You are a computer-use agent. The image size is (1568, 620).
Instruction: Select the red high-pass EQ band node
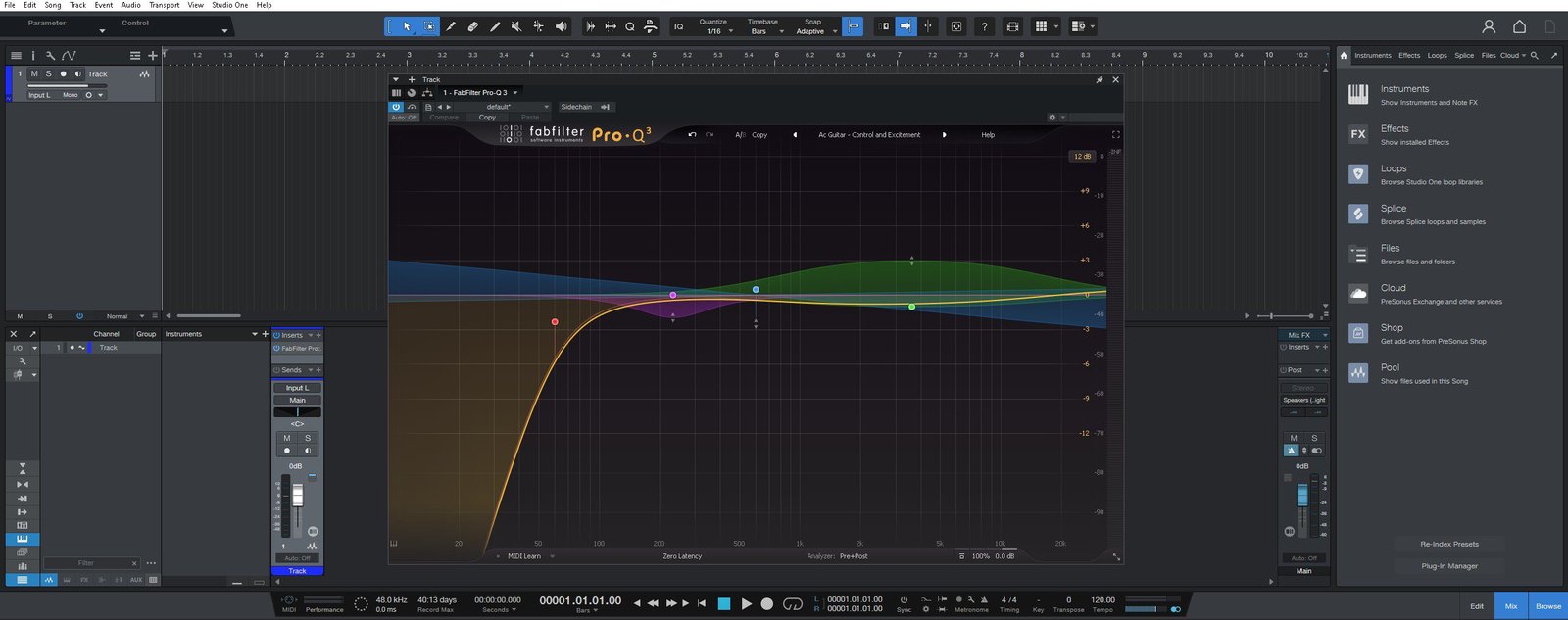(x=555, y=321)
